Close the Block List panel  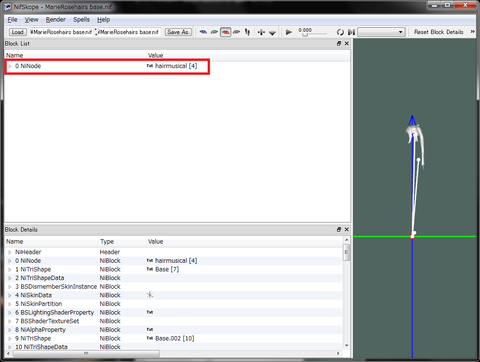click(x=347, y=43)
